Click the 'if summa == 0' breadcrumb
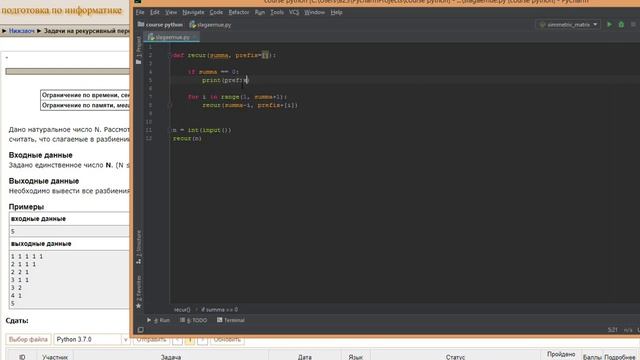 [220, 309]
